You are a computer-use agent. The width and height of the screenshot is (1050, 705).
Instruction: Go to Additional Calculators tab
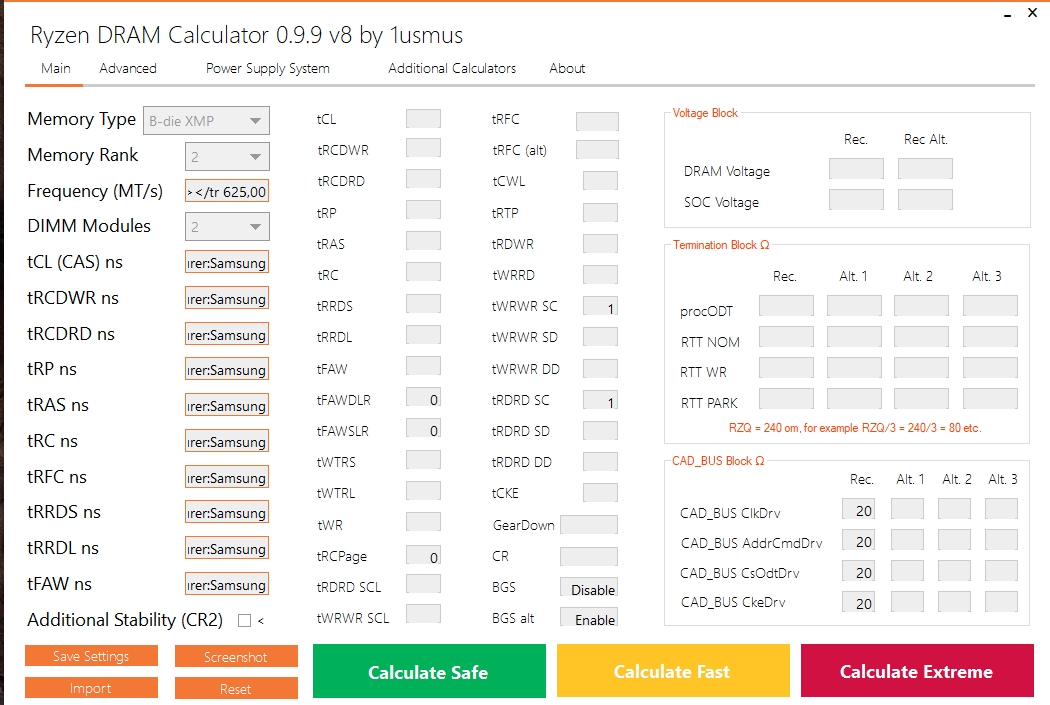pos(452,68)
